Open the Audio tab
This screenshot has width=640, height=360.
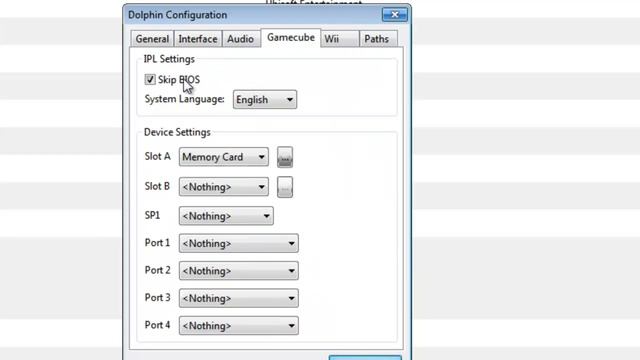pos(241,39)
